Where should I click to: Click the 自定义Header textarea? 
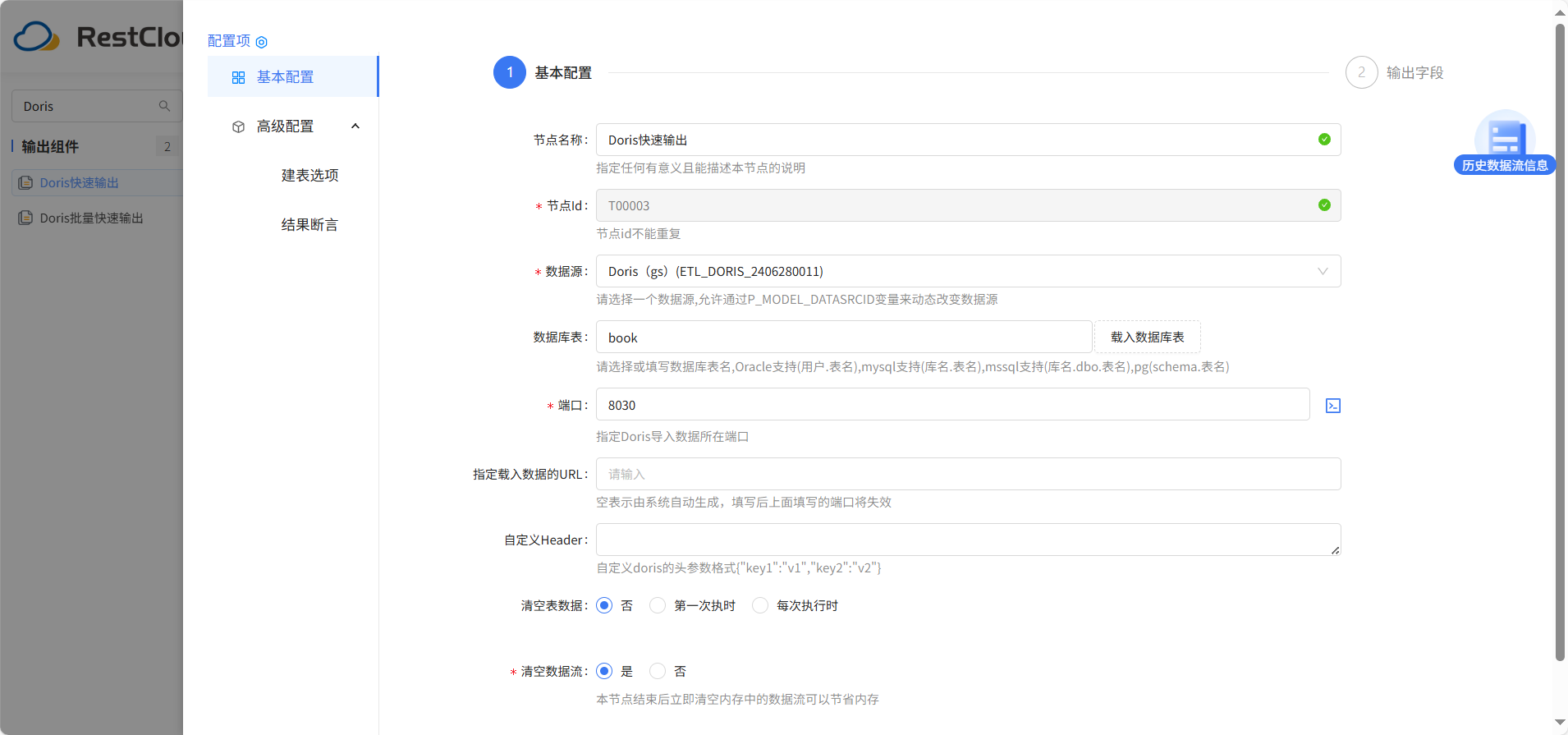[968, 540]
